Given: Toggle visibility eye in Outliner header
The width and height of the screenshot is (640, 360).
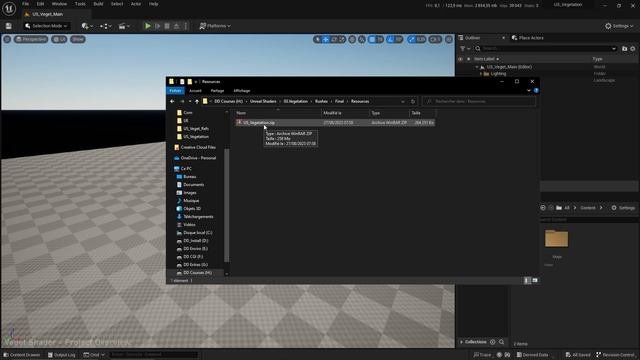Looking at the screenshot, I should tap(460, 59).
